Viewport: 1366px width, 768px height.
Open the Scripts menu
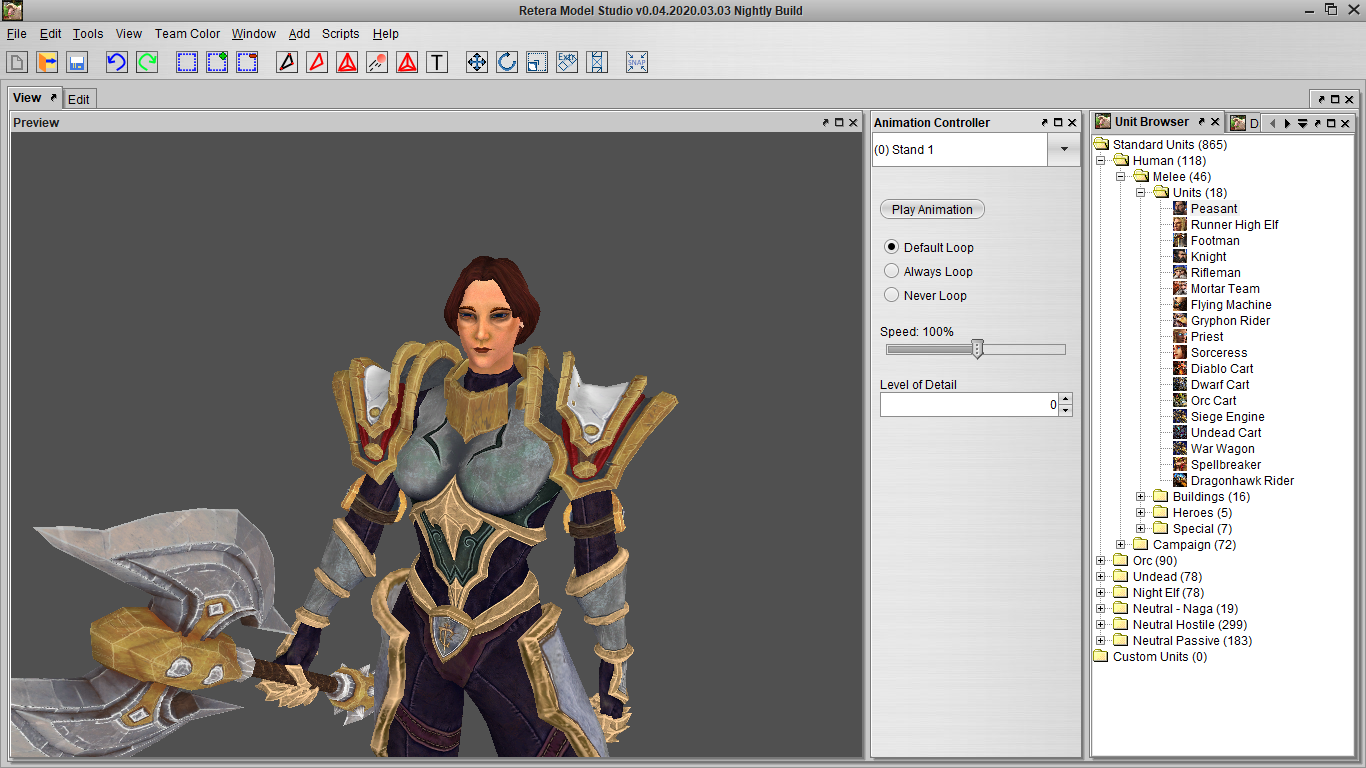pyautogui.click(x=340, y=33)
